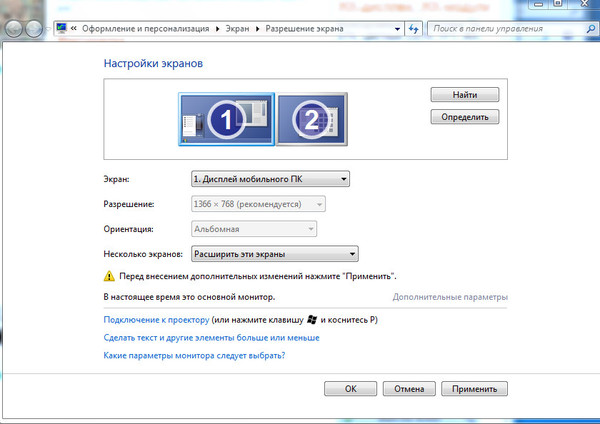This screenshot has width=600, height=424.
Task: Open the Разрешение resolution dropdown
Action: (x=257, y=205)
